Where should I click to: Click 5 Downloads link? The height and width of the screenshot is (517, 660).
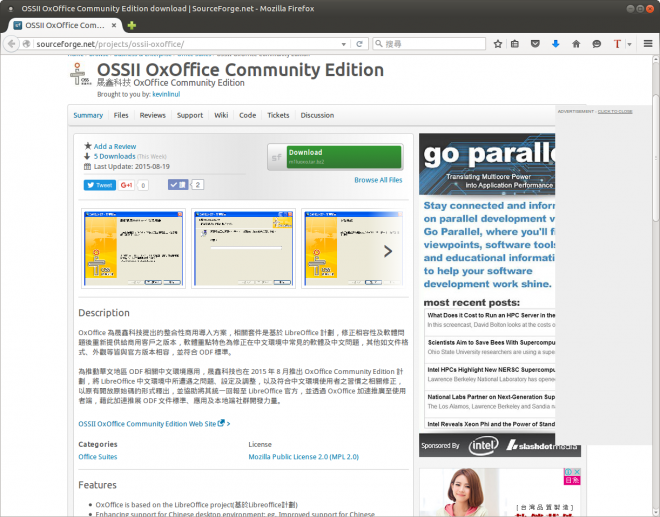114,157
